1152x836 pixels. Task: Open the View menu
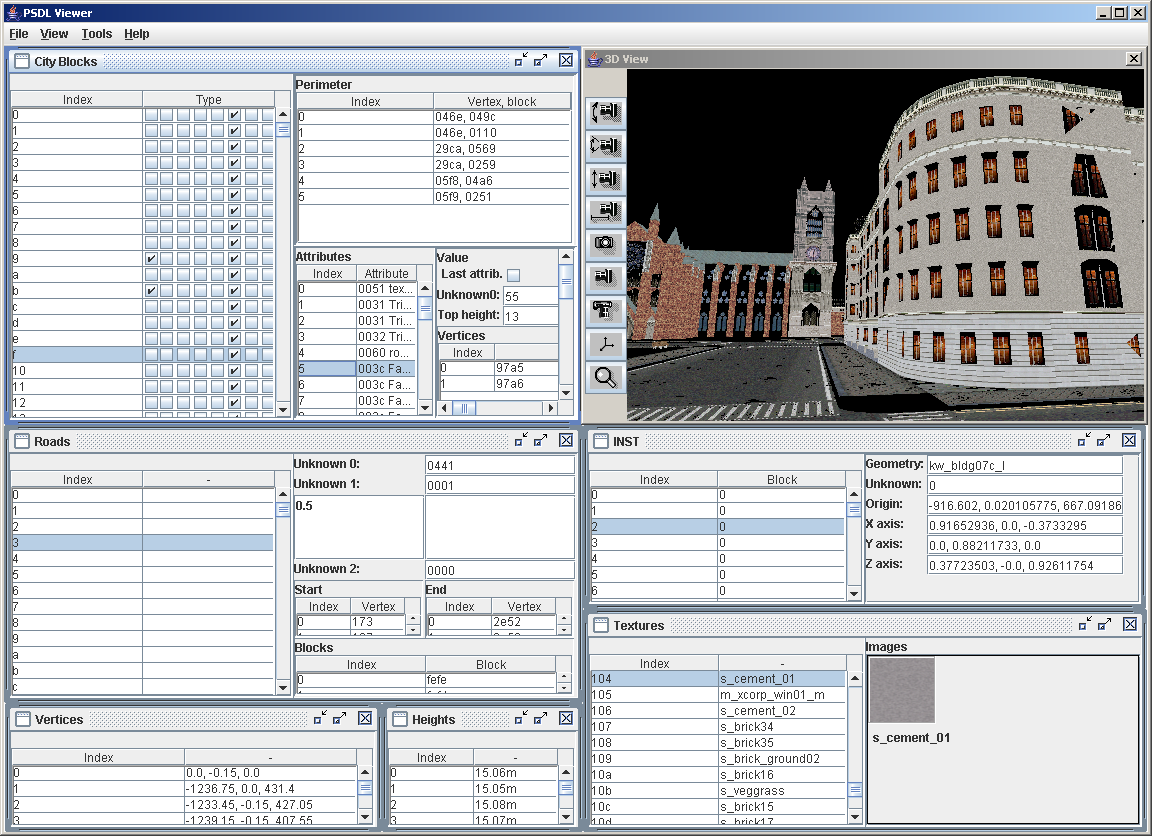(54, 34)
